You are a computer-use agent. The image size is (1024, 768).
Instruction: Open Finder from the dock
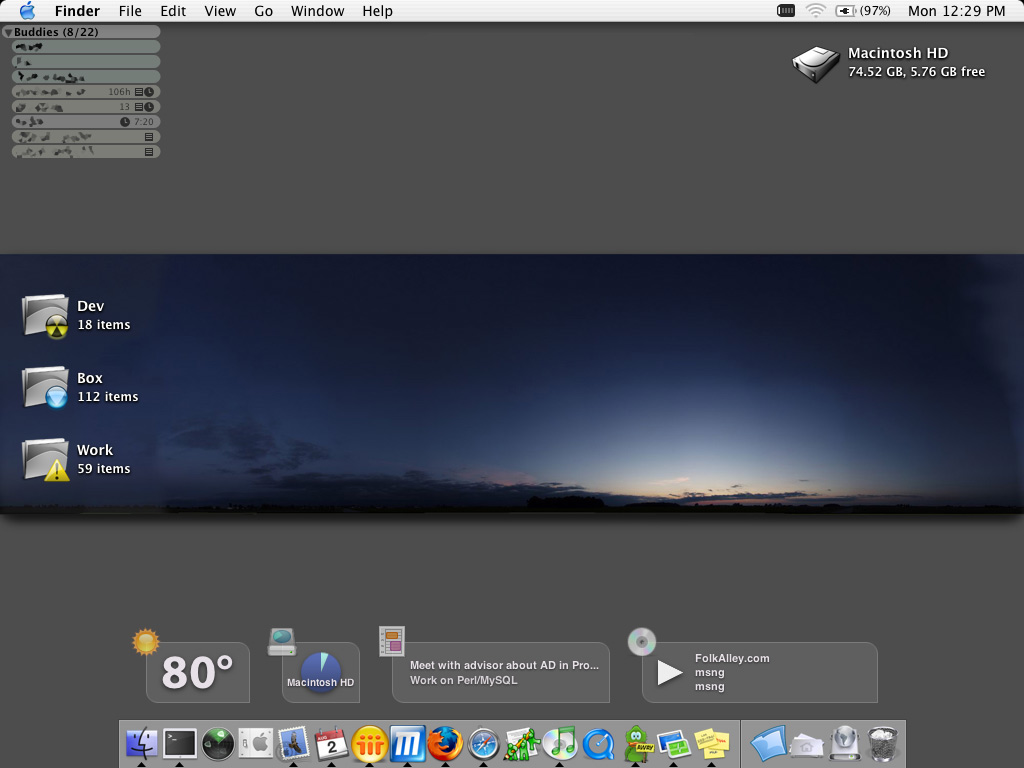coord(141,743)
